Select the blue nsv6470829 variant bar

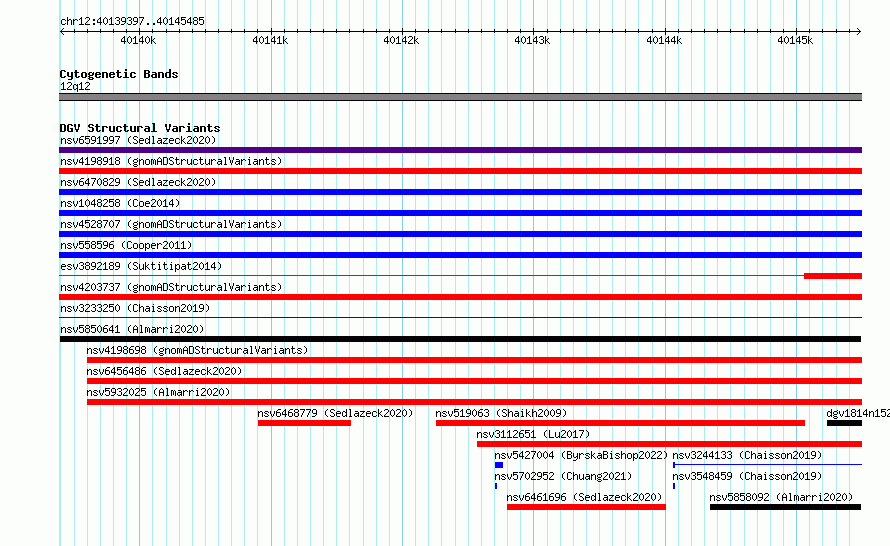[x=460, y=192]
